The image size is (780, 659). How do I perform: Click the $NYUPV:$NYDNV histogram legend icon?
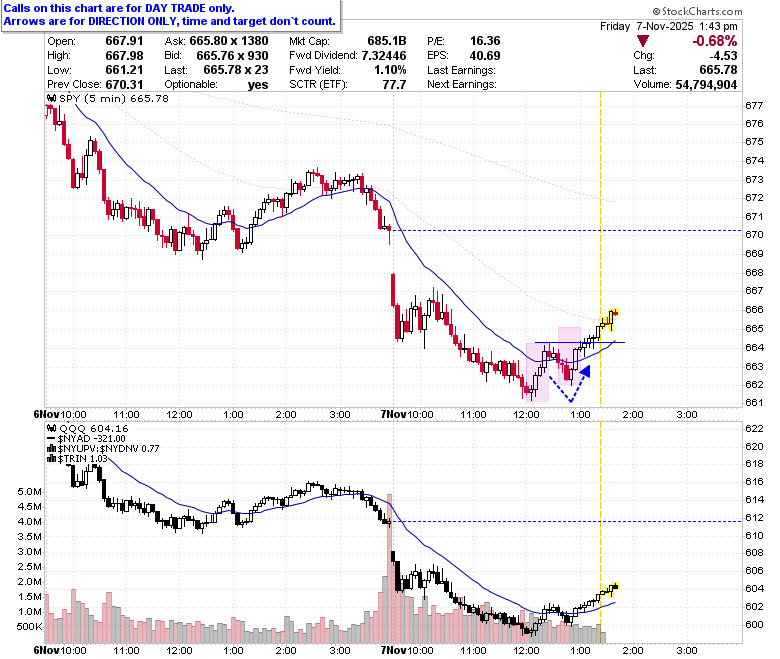pyautogui.click(x=52, y=449)
